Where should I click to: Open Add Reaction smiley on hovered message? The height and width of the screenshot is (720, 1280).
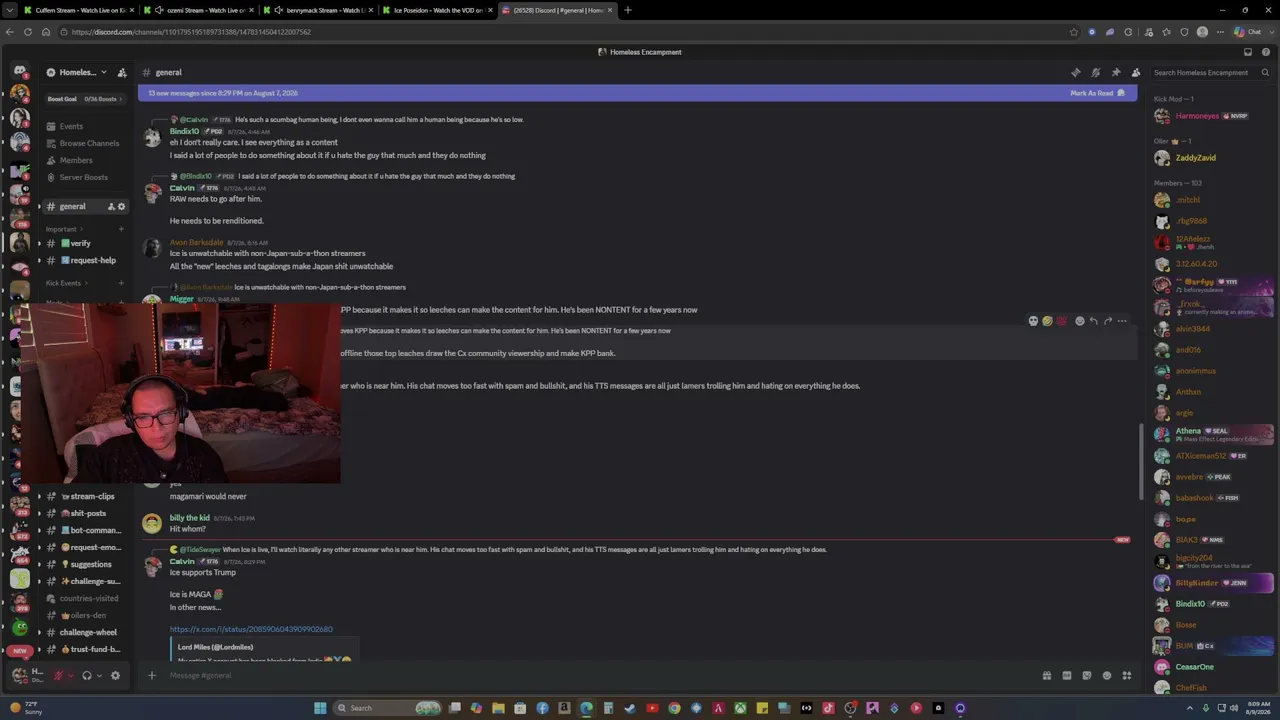pyautogui.click(x=1080, y=321)
